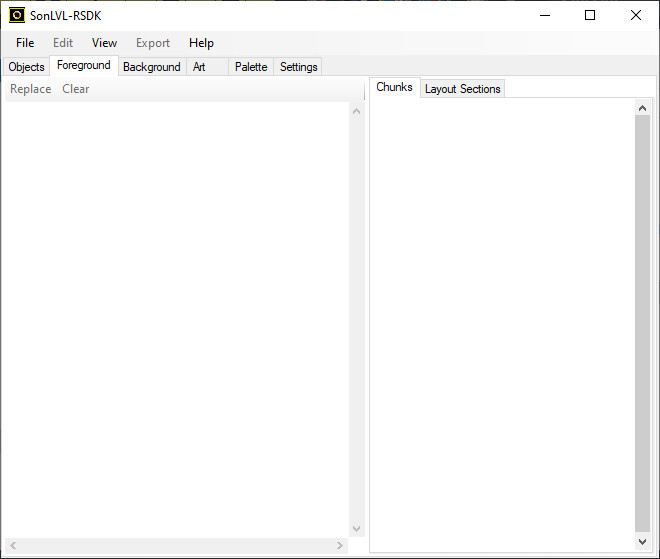Switch to the Objects tab
Viewport: 660px width, 559px height.
26,67
